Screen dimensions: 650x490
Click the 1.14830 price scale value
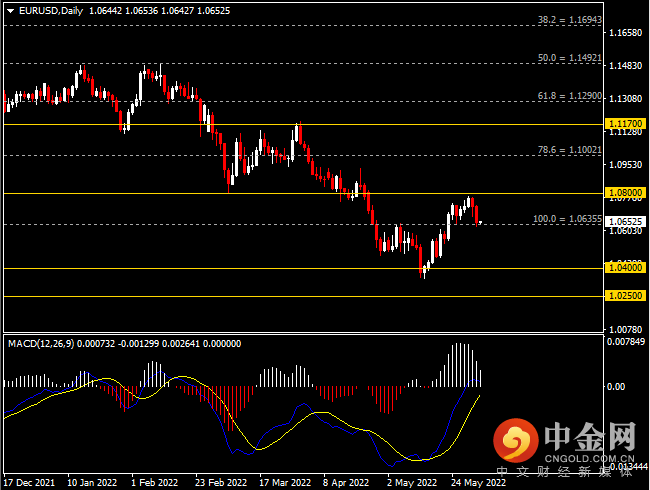(x=626, y=65)
